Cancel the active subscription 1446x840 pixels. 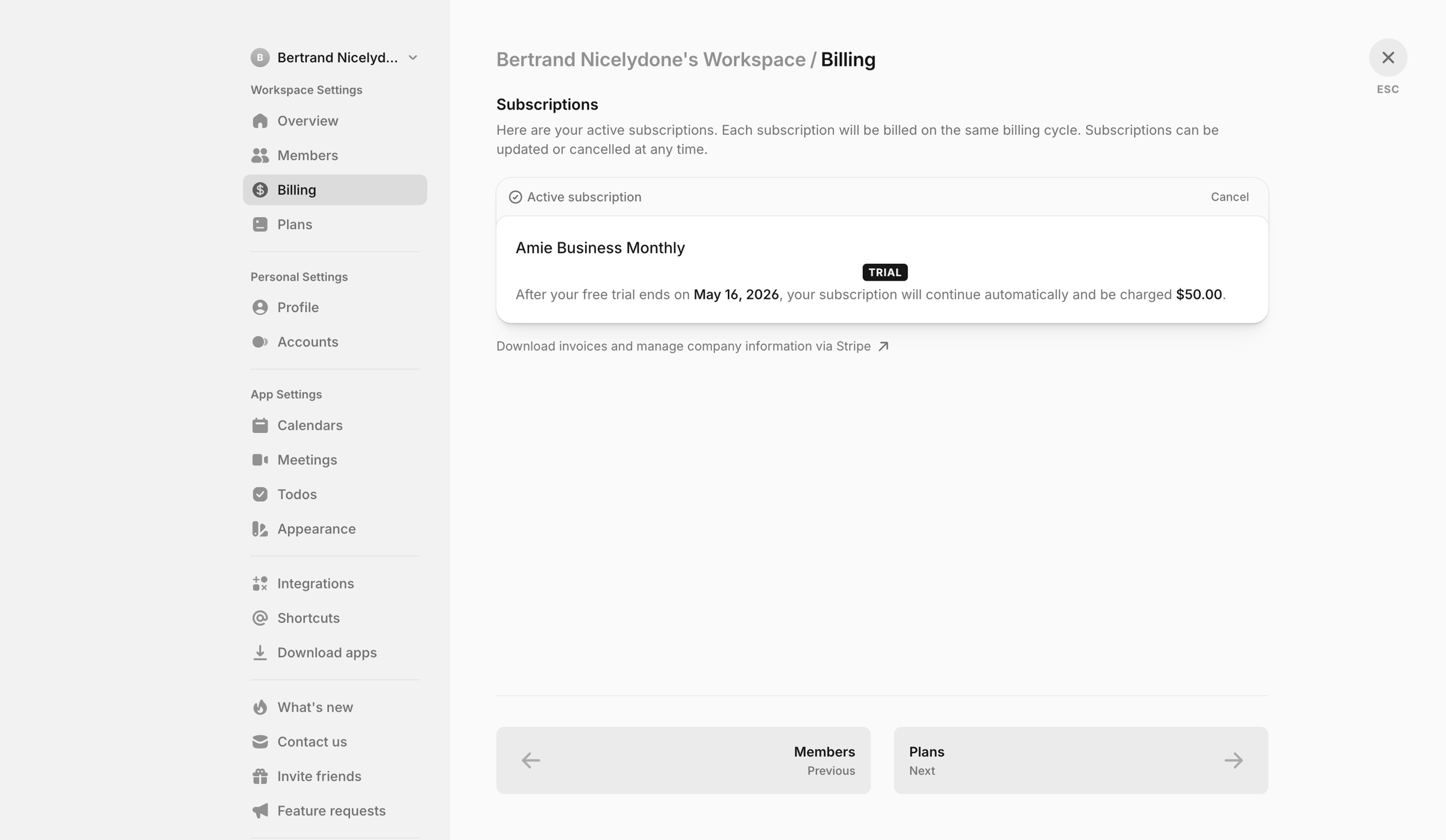tap(1230, 197)
